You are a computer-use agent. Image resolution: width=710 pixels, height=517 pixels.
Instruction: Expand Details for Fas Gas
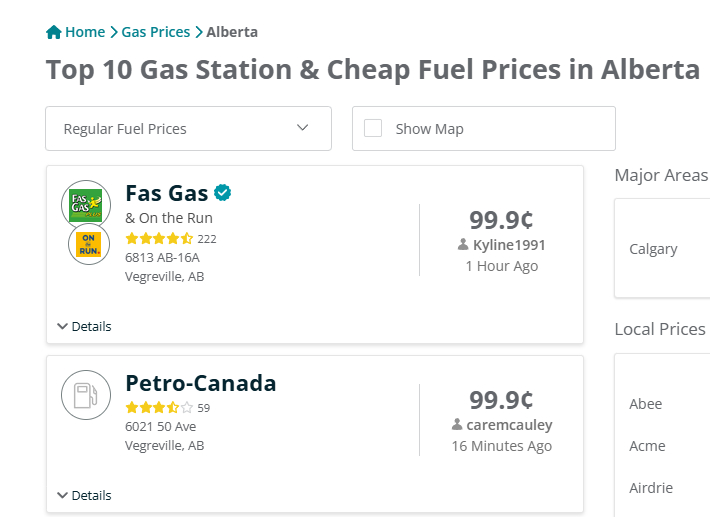coord(84,326)
